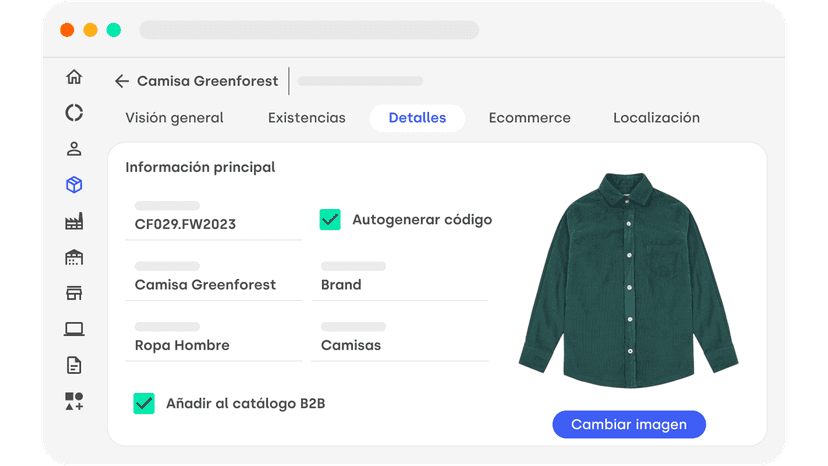This screenshot has height=466, width=828.
Task: Go back using the arrow beside Camisa Greenforest
Action: [122, 81]
